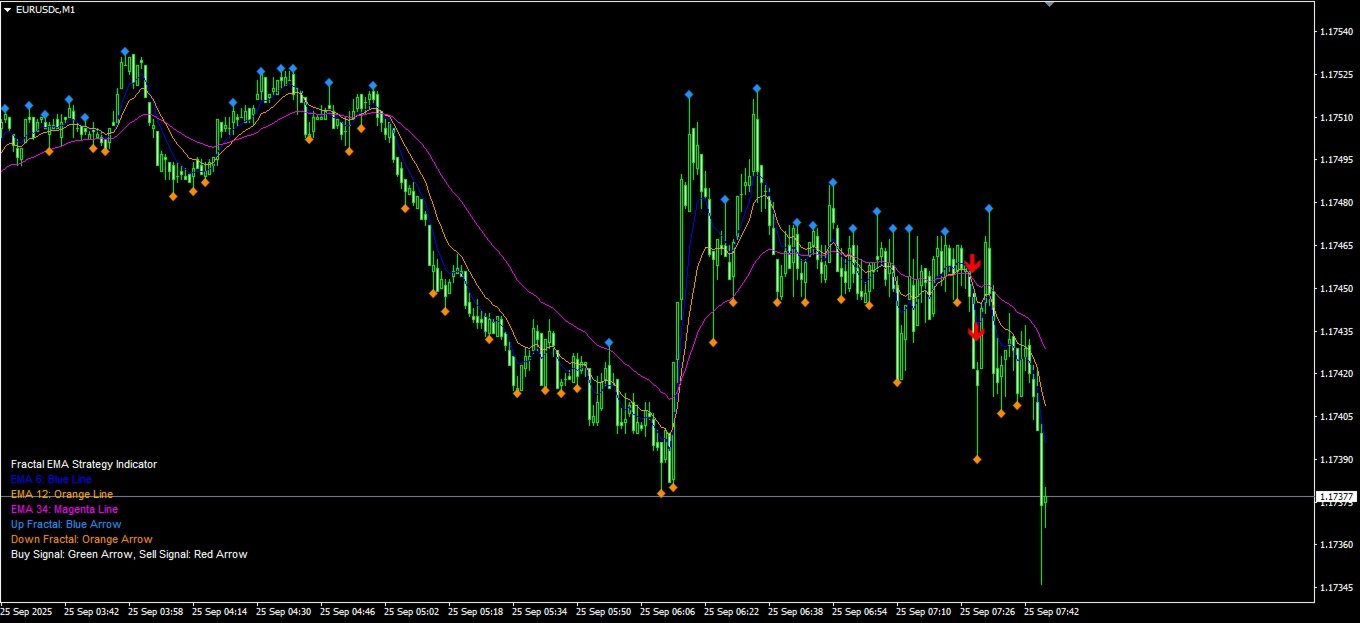Click the Fractal EMA Strategy Indicator label
The width and height of the screenshot is (1360, 623).
pyautogui.click(x=84, y=464)
